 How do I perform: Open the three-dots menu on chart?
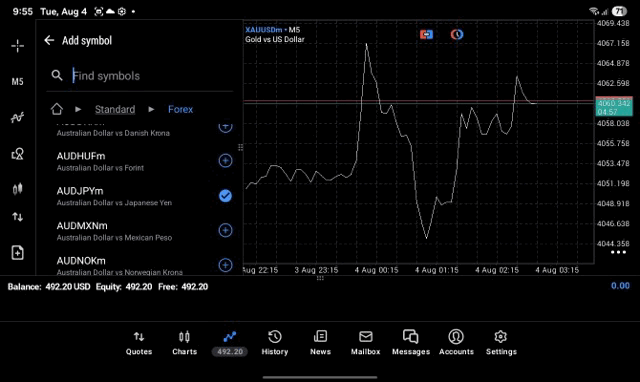(x=618, y=252)
